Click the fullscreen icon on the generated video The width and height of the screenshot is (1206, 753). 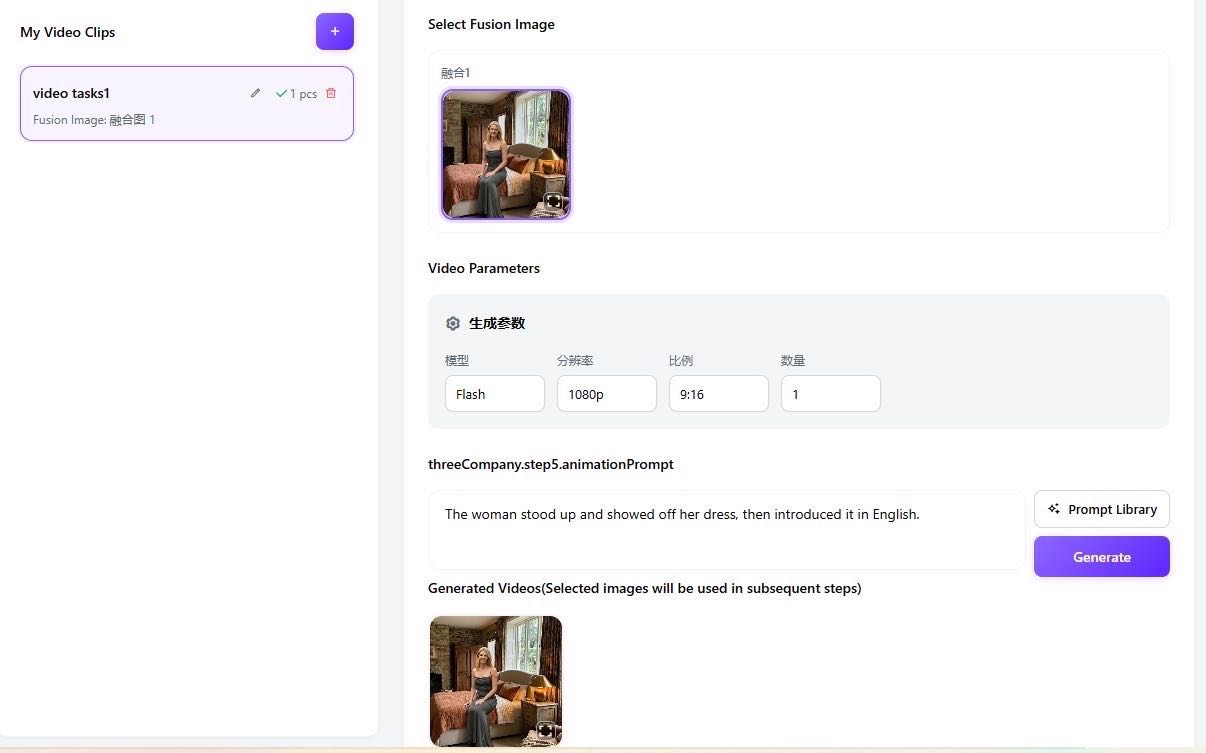546,730
